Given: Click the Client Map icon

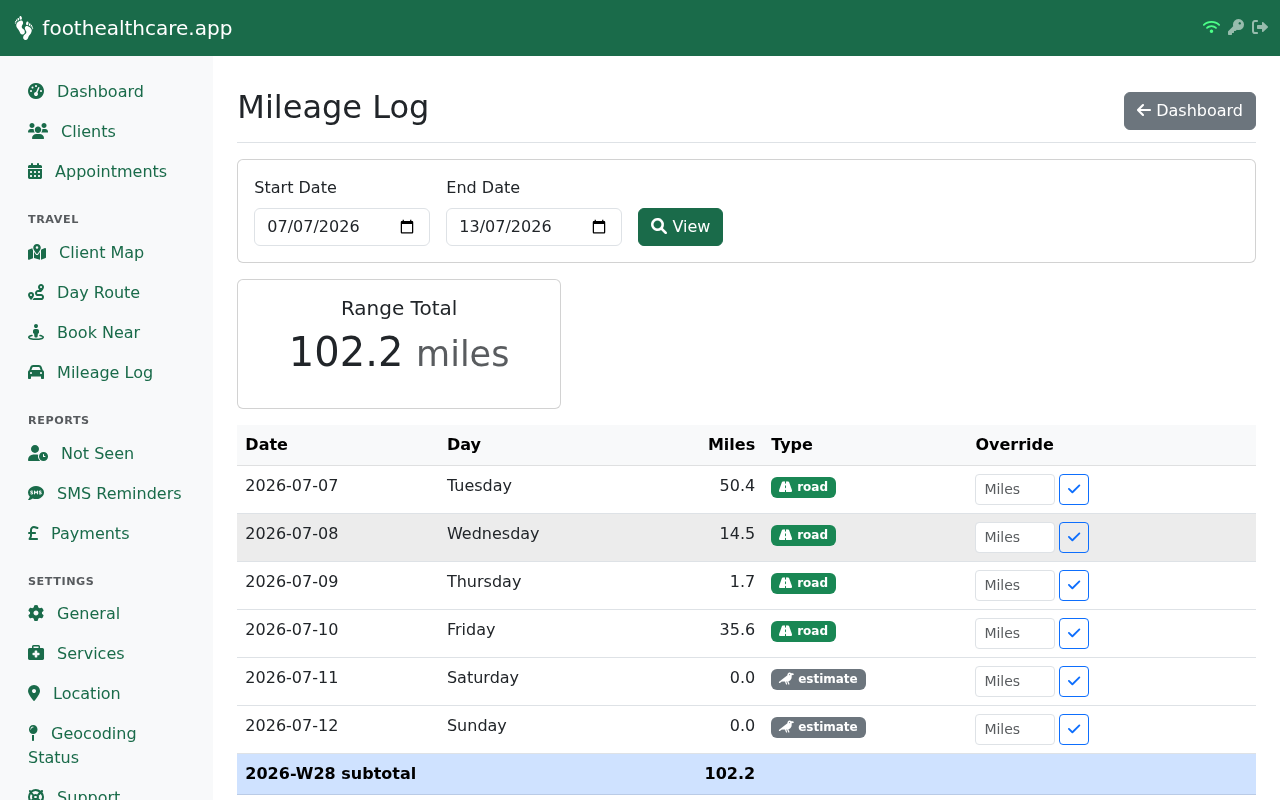Looking at the screenshot, I should tap(37, 252).
